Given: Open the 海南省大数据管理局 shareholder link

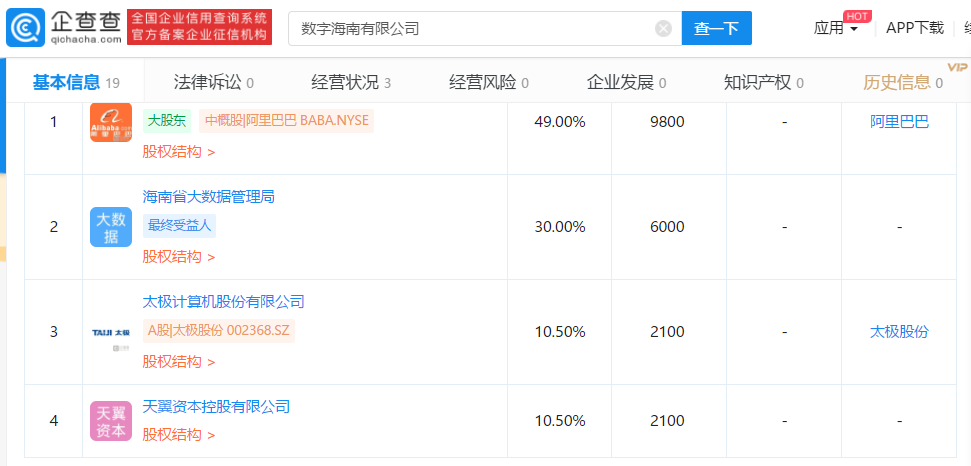Looking at the screenshot, I should 209,197.
